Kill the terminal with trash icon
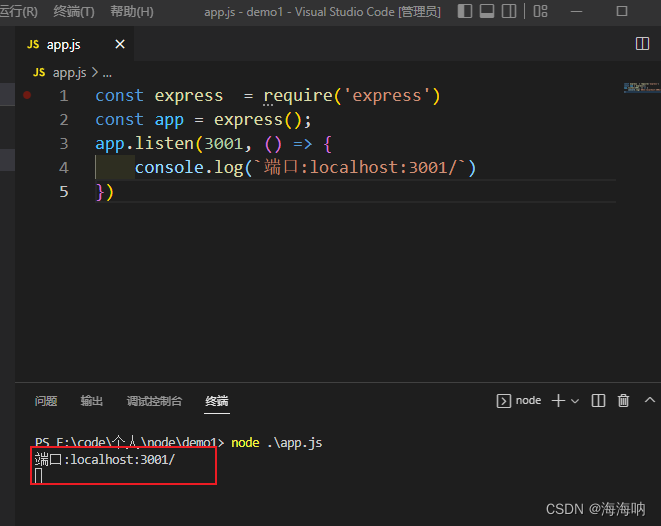 pos(623,401)
